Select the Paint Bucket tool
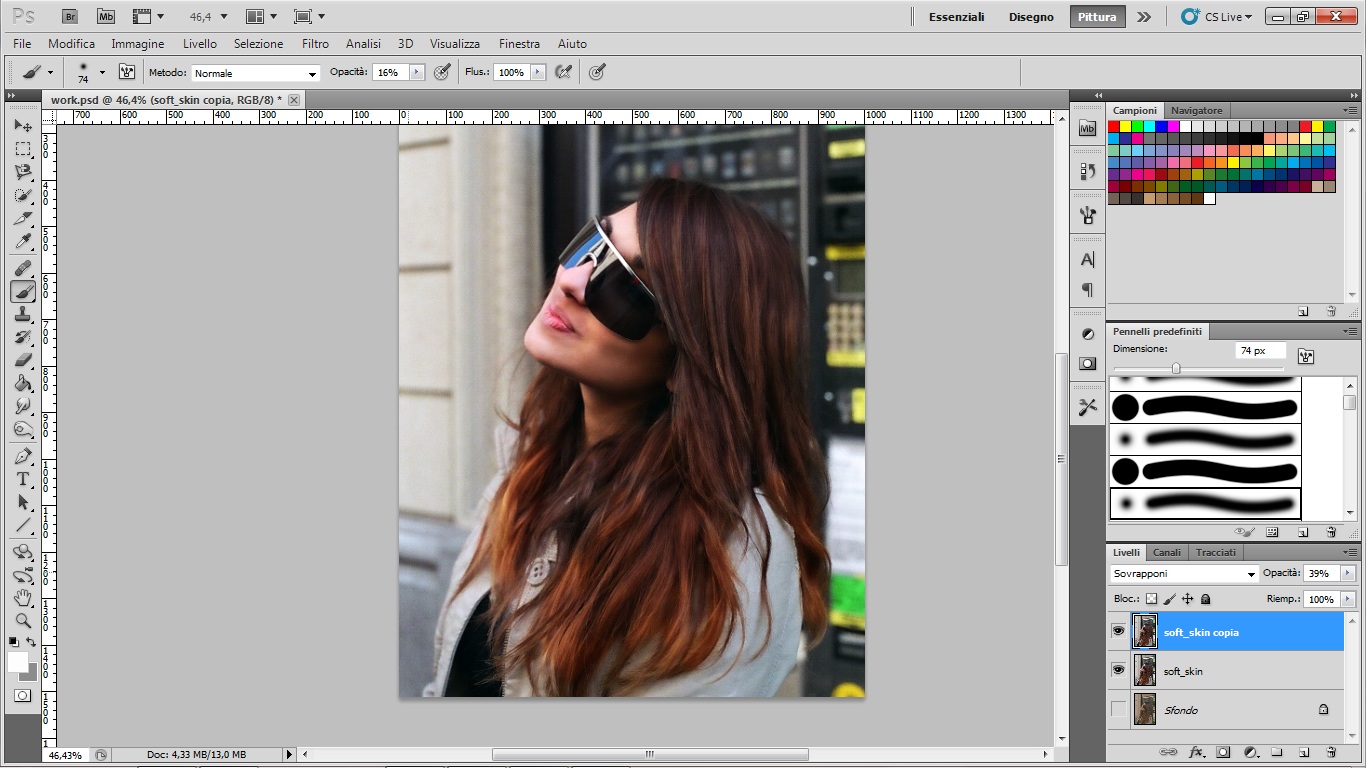Image resolution: width=1366 pixels, height=768 pixels. [23, 383]
